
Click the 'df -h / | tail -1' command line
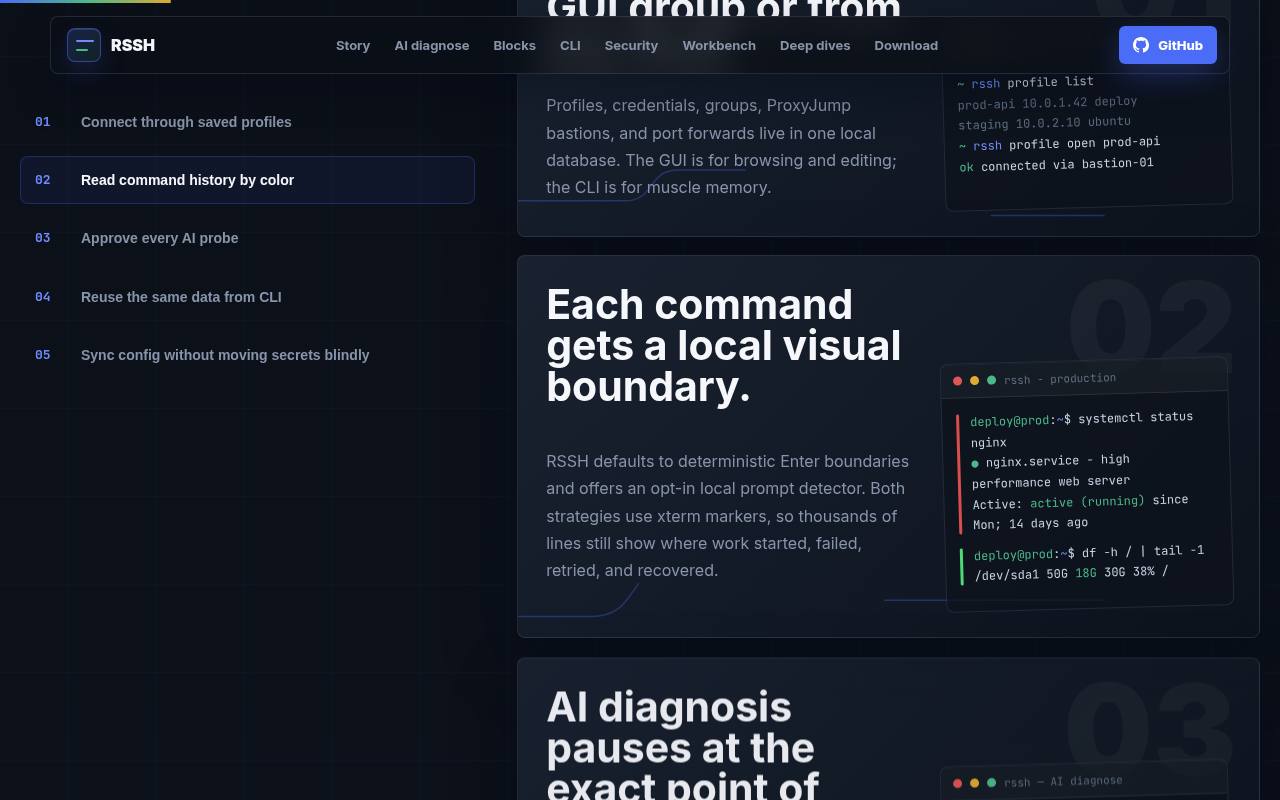(x=1089, y=552)
